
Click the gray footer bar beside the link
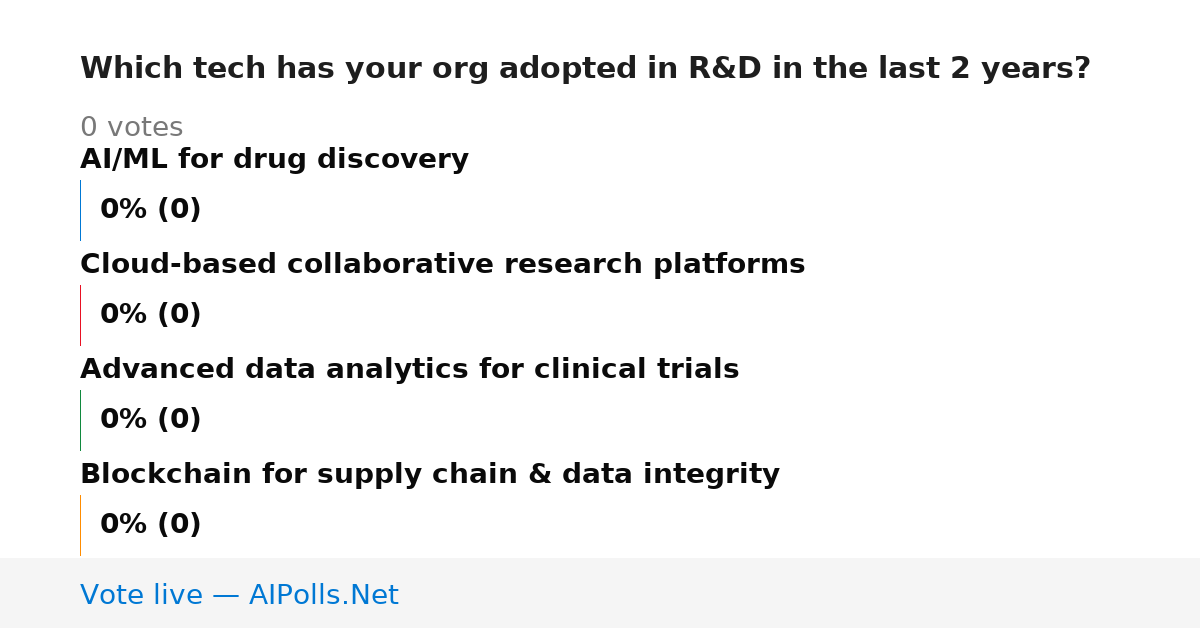tap(800, 593)
